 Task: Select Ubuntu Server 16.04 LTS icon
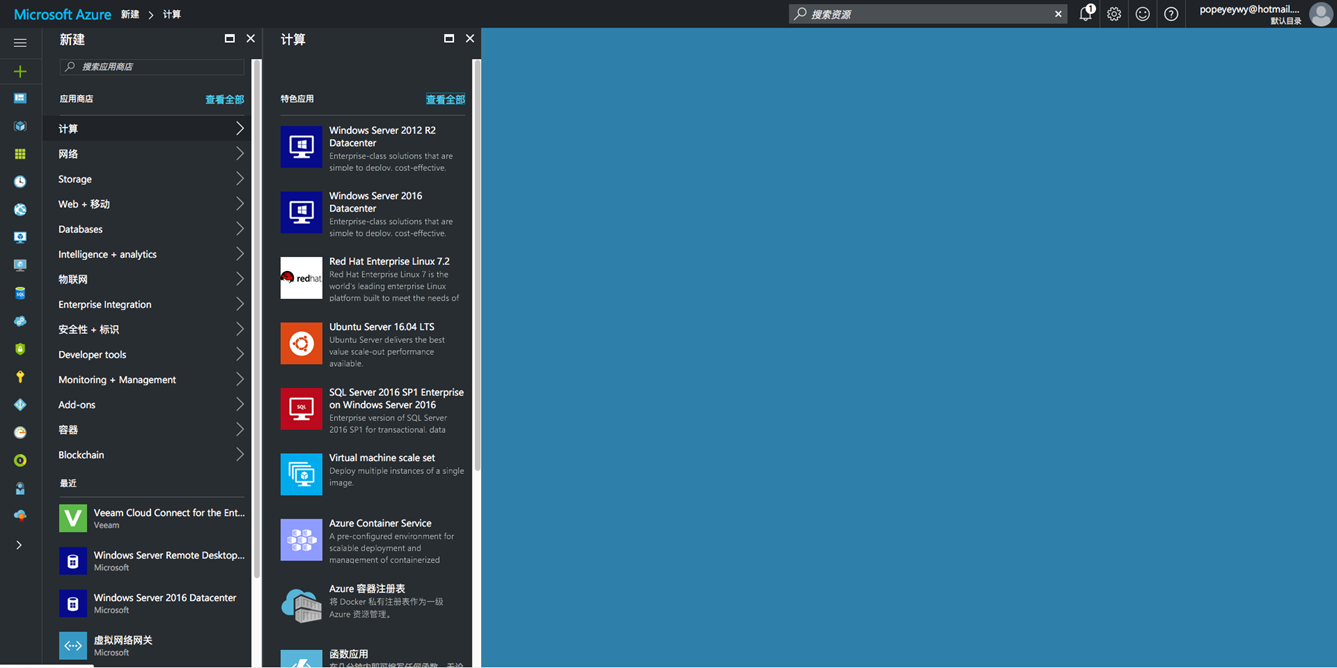point(301,343)
